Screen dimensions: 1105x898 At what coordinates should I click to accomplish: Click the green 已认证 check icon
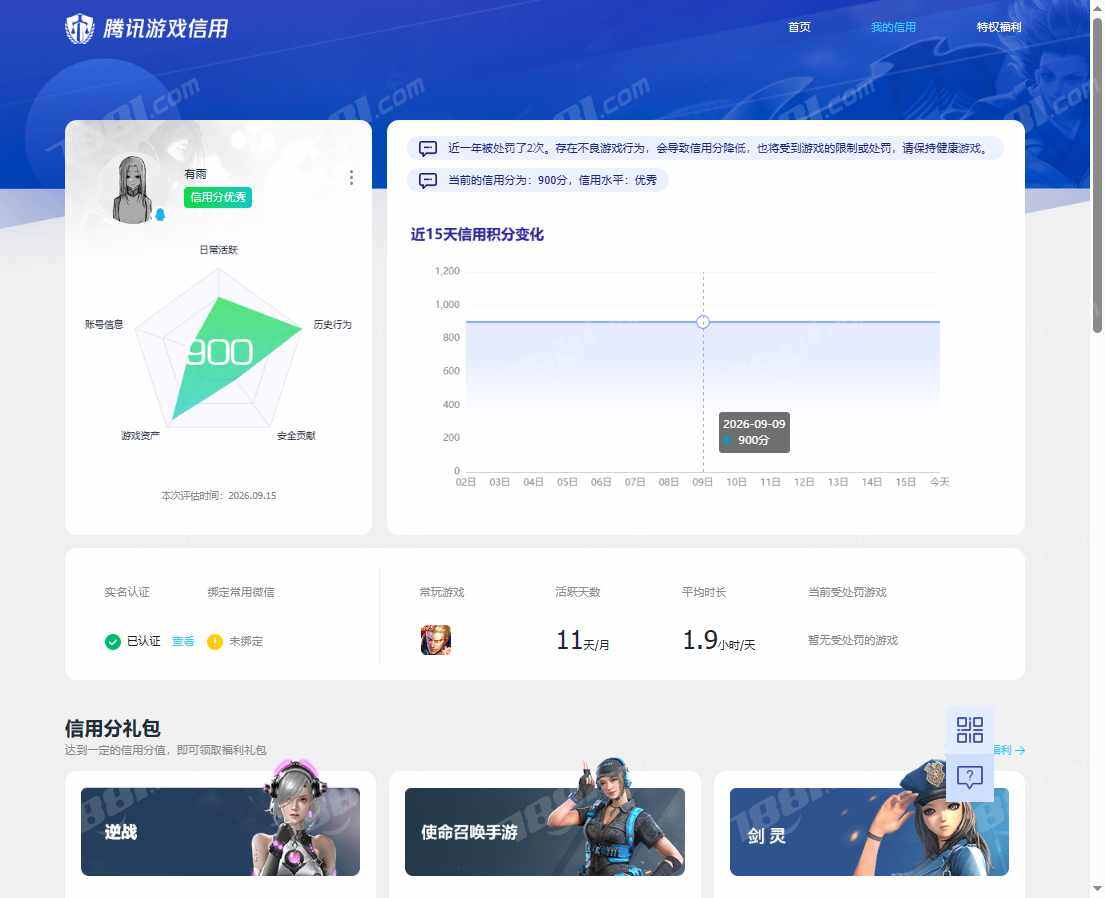[113, 641]
